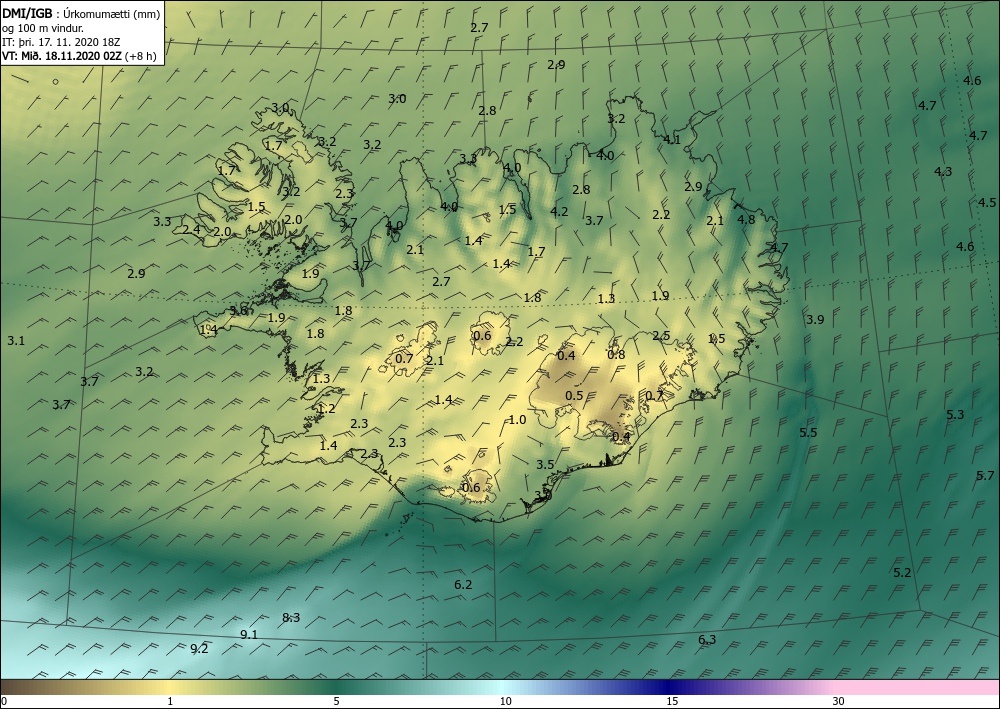This screenshot has height=709, width=1000.
Task: Click the 4.5 value on the map
Action: click(987, 203)
